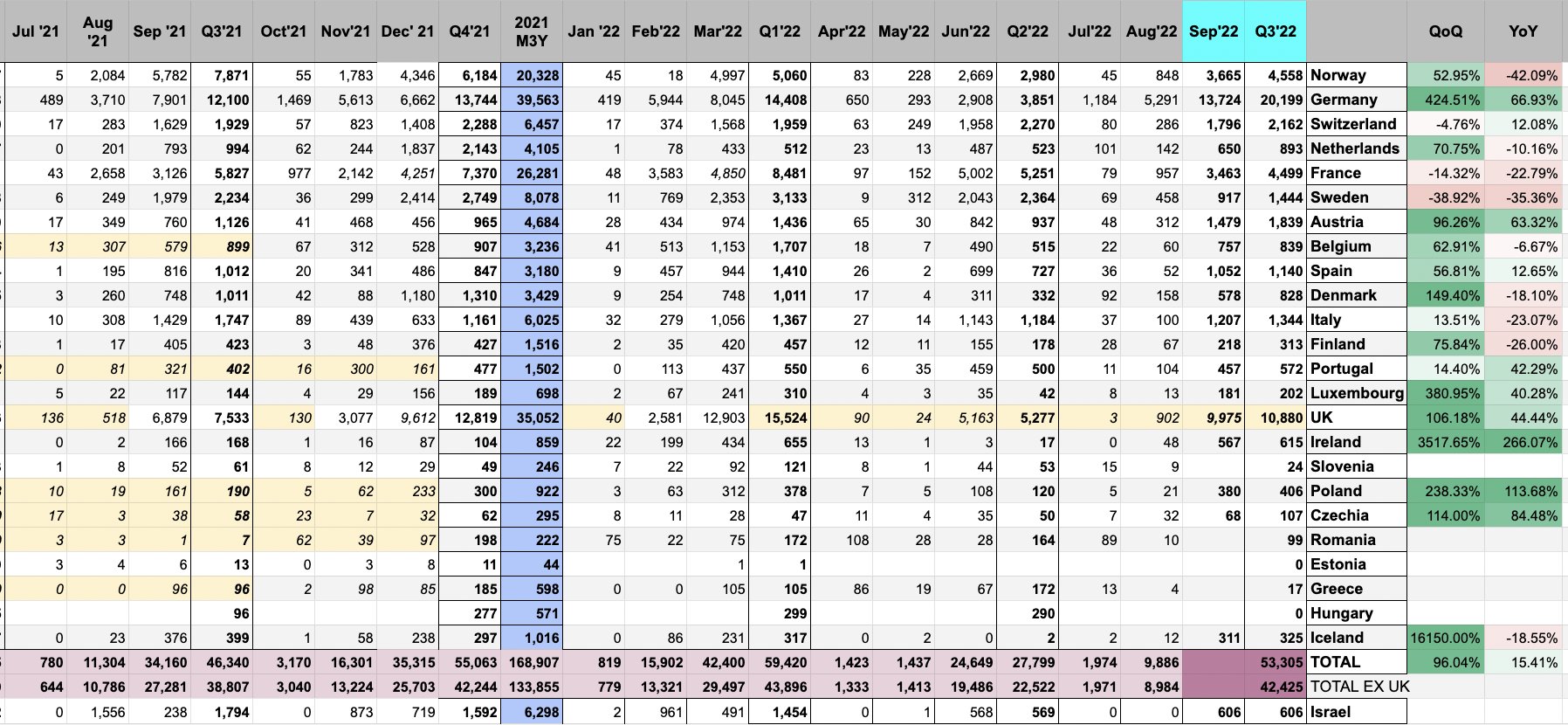
Task: Click Norway's Mar'22 cell 4,997
Action: click(718, 75)
